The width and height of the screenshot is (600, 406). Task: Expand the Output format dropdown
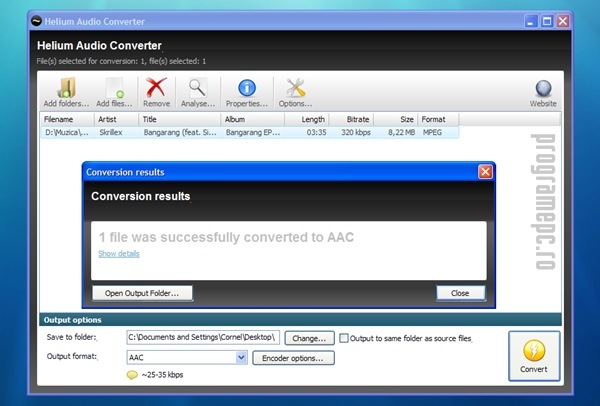241,357
